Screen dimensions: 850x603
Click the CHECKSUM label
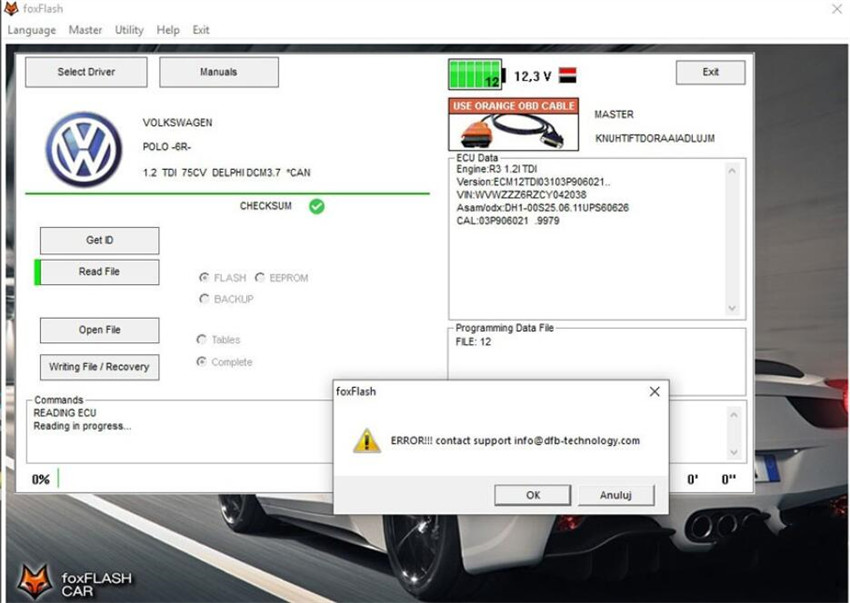coord(266,206)
